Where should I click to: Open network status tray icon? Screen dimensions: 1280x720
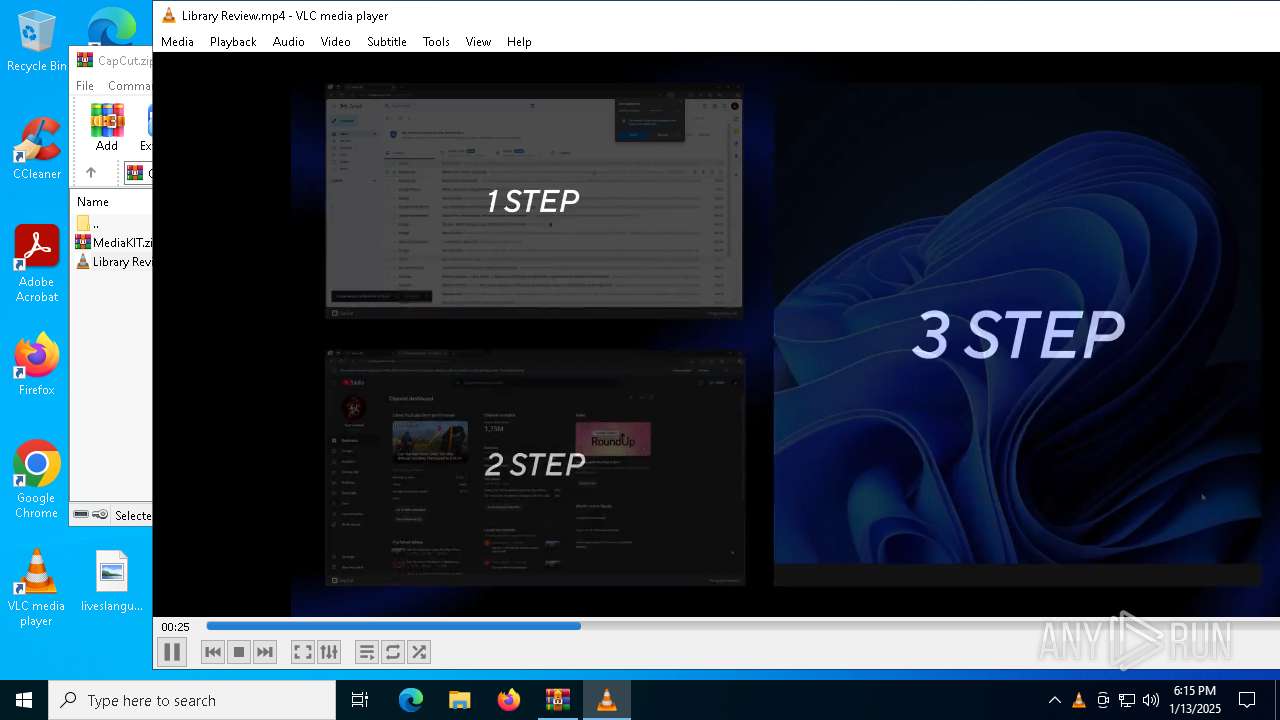[x=1127, y=700]
